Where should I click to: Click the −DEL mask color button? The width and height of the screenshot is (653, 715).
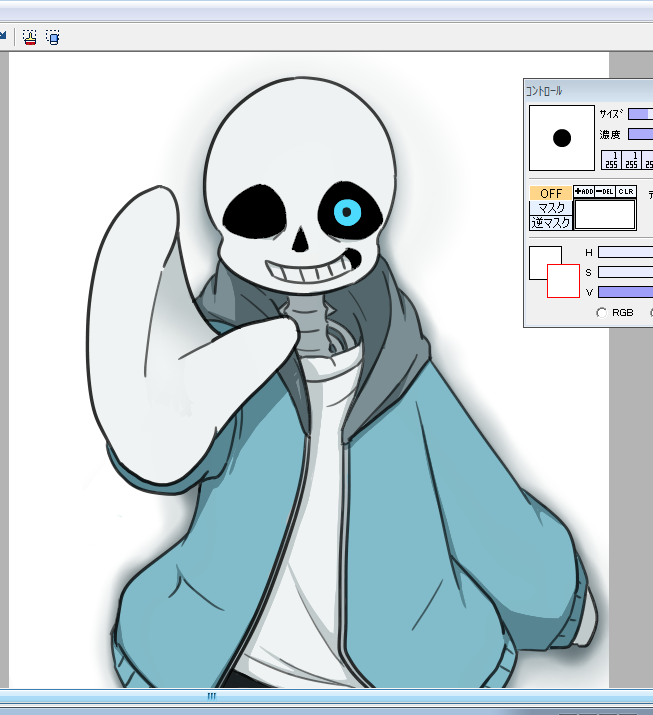[x=605, y=192]
